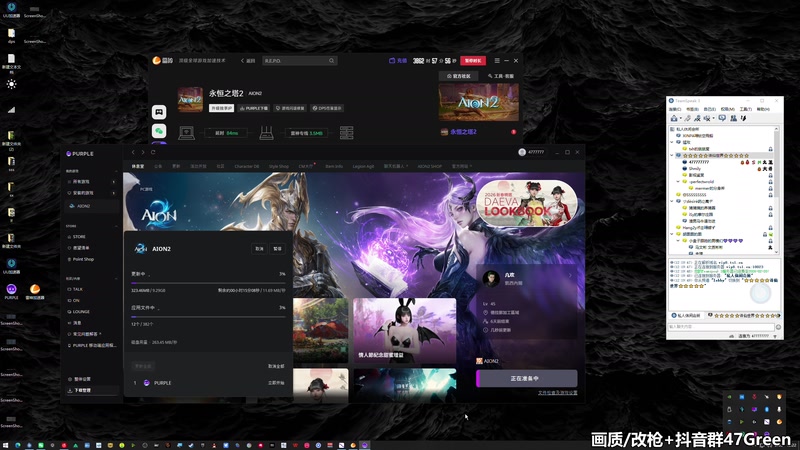The height and width of the screenshot is (450, 800).
Task: Open AION2 in PURPLE sidebar
Action: tap(91, 206)
